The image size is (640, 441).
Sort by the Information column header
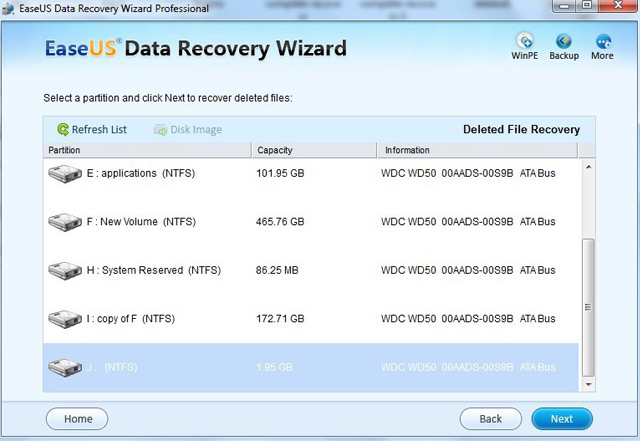point(477,150)
